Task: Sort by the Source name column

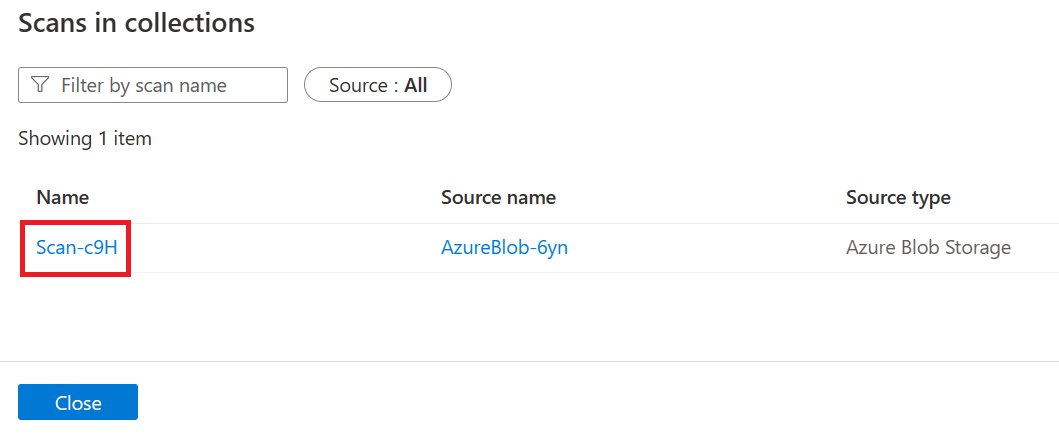Action: click(498, 197)
